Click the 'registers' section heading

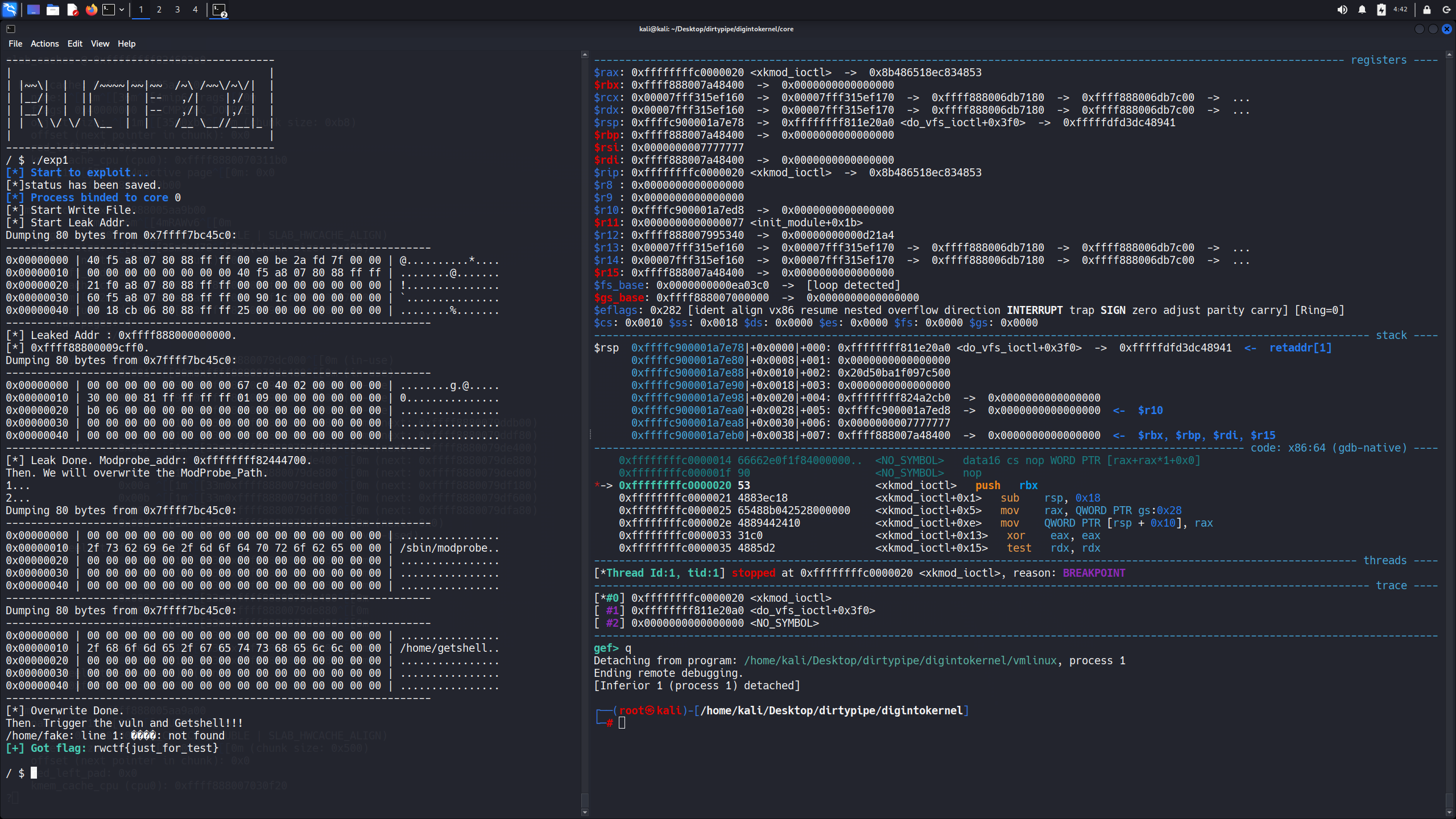(x=1379, y=60)
